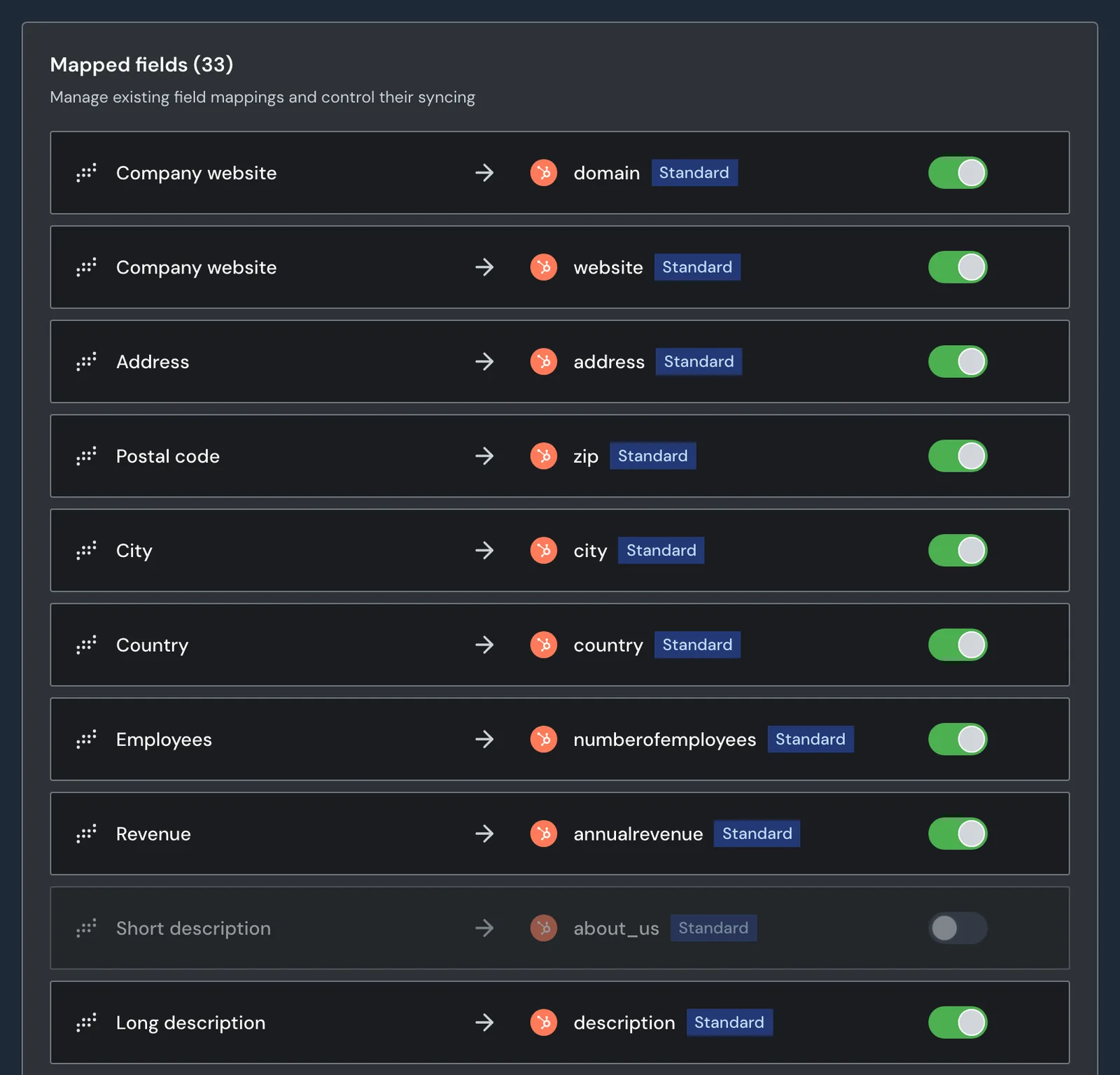Click the "Employees" source field label
Screen dimensions: 1120x1075
click(164, 740)
